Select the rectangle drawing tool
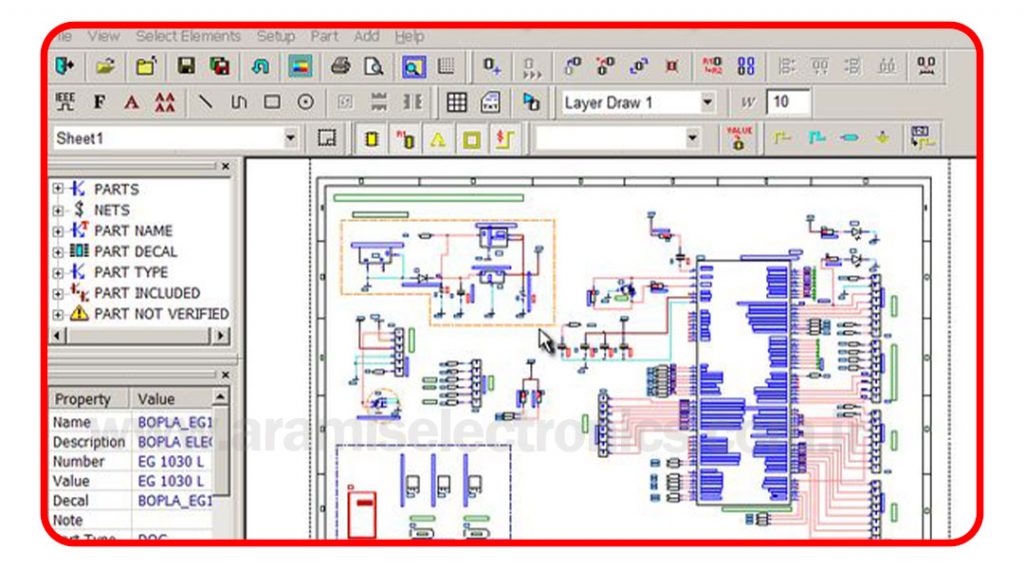1024x569 pixels. 272,102
